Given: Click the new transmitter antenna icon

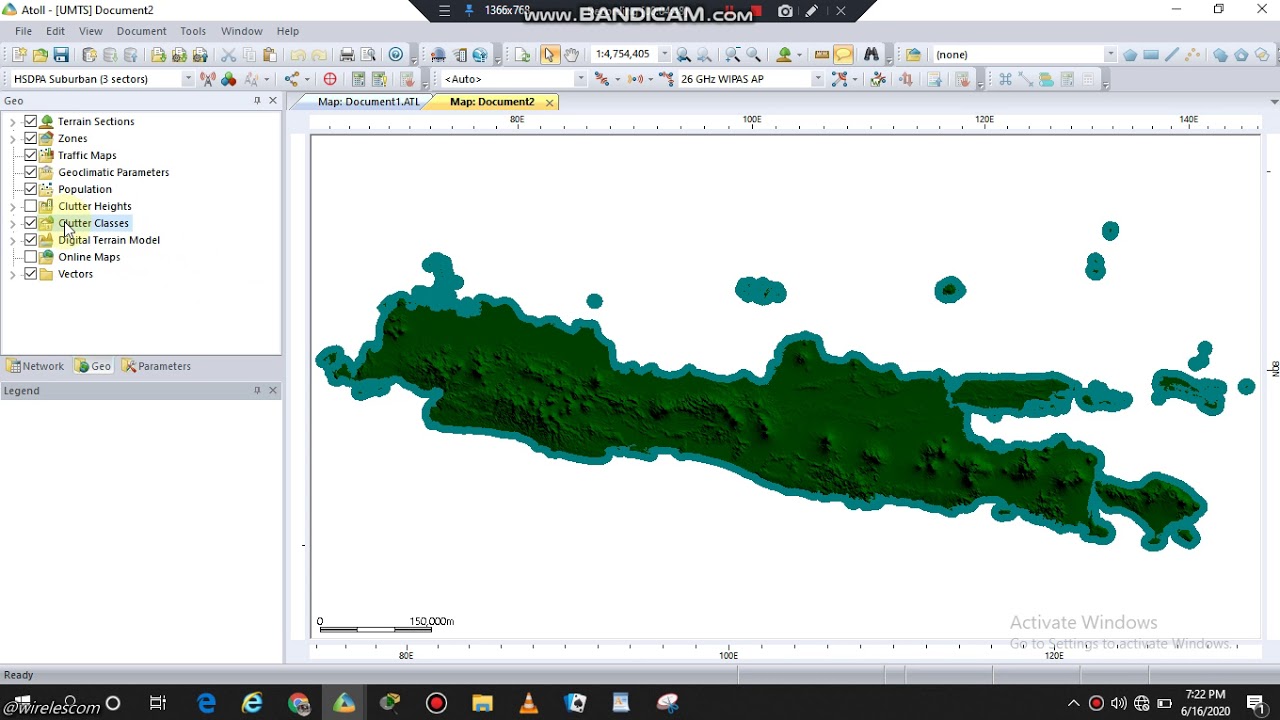Looking at the screenshot, I should (x=207, y=79).
